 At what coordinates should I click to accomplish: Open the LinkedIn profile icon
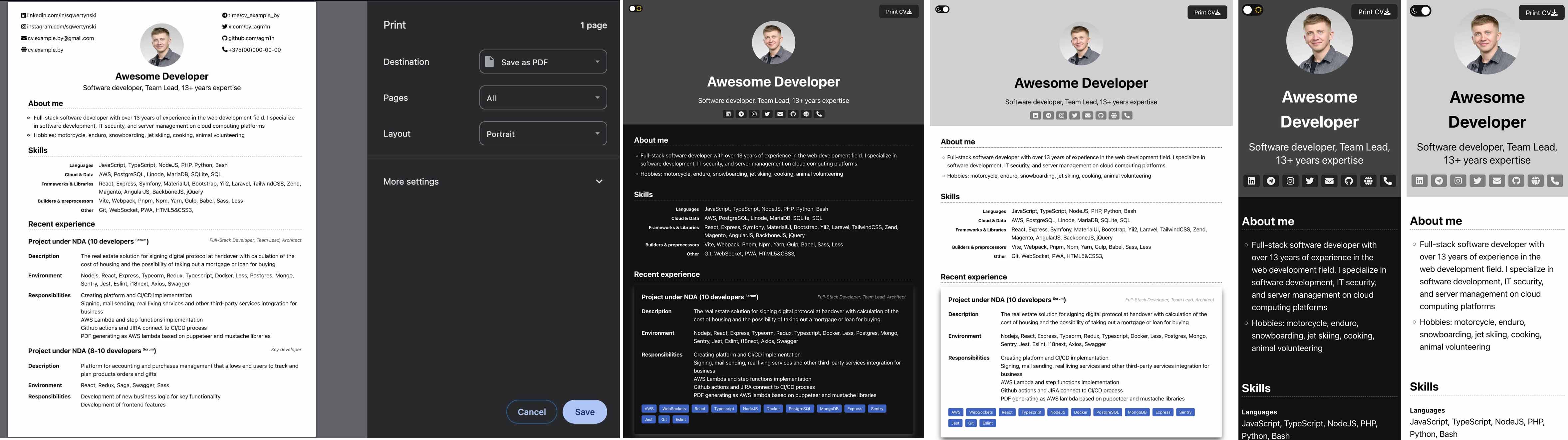coord(728,114)
